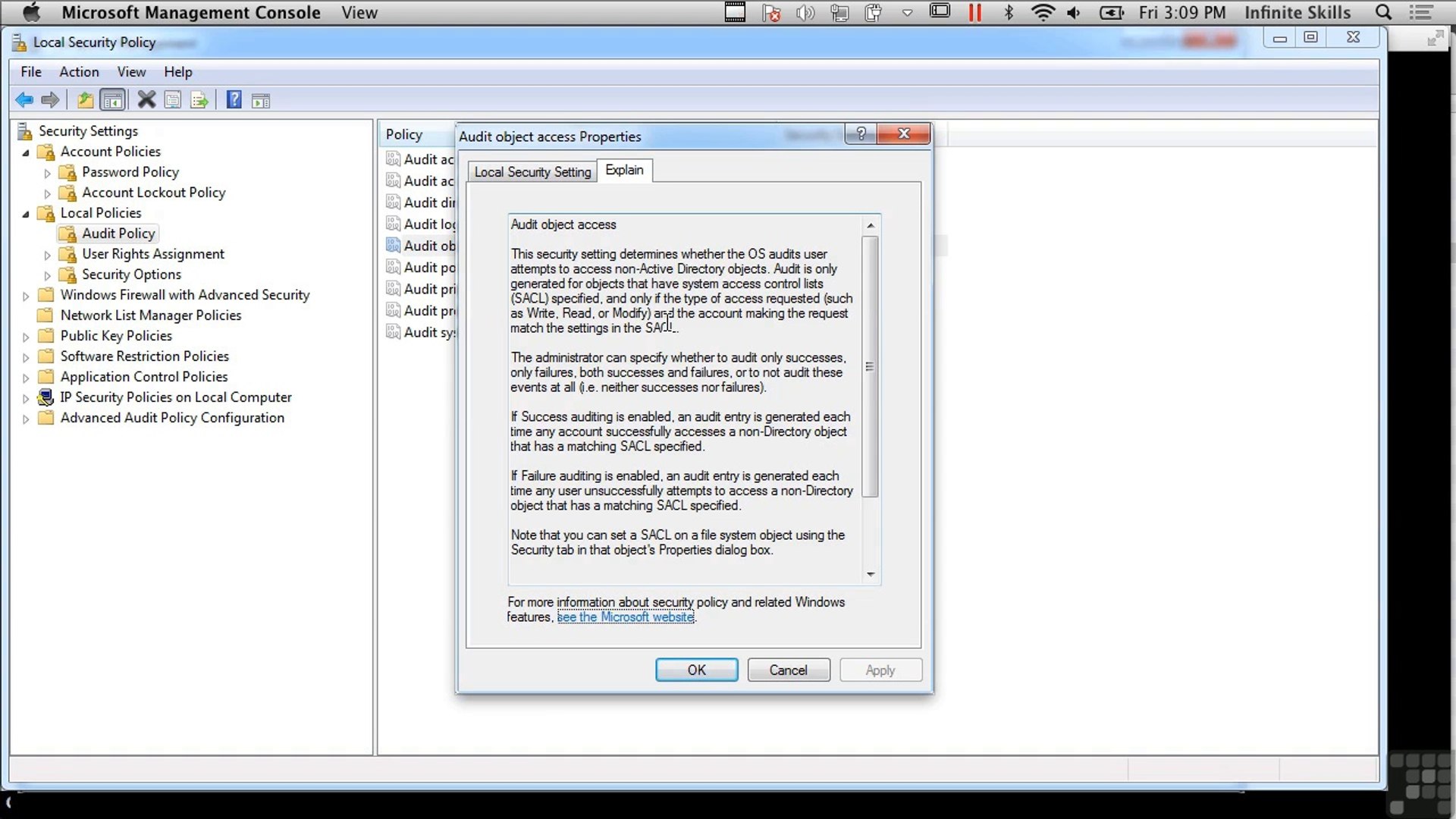Select Application Control Policies folder
The height and width of the screenshot is (819, 1456).
[143, 377]
